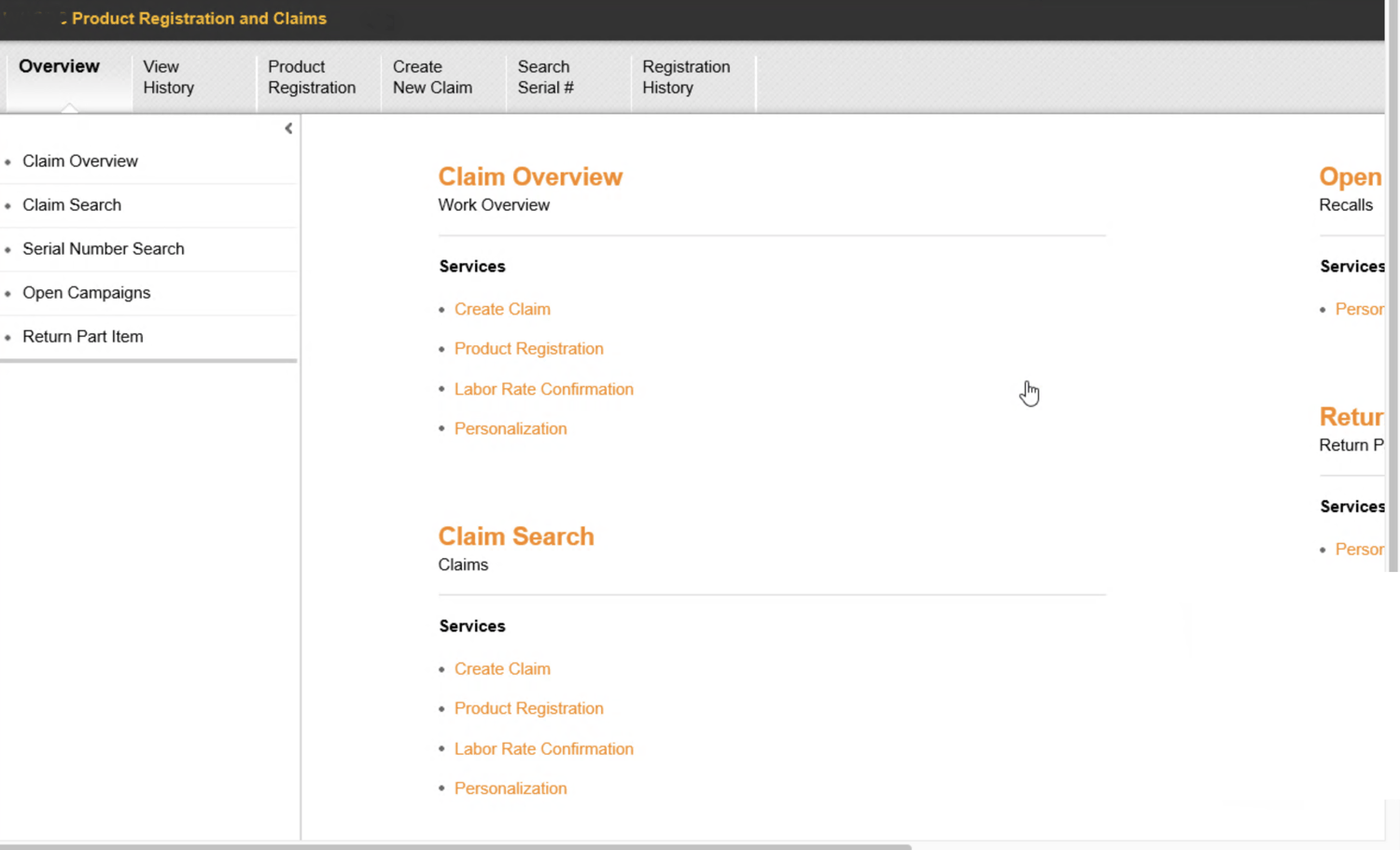Switch to the Registration History tab
Image resolution: width=1400 pixels, height=850 pixels.
pyautogui.click(x=686, y=77)
